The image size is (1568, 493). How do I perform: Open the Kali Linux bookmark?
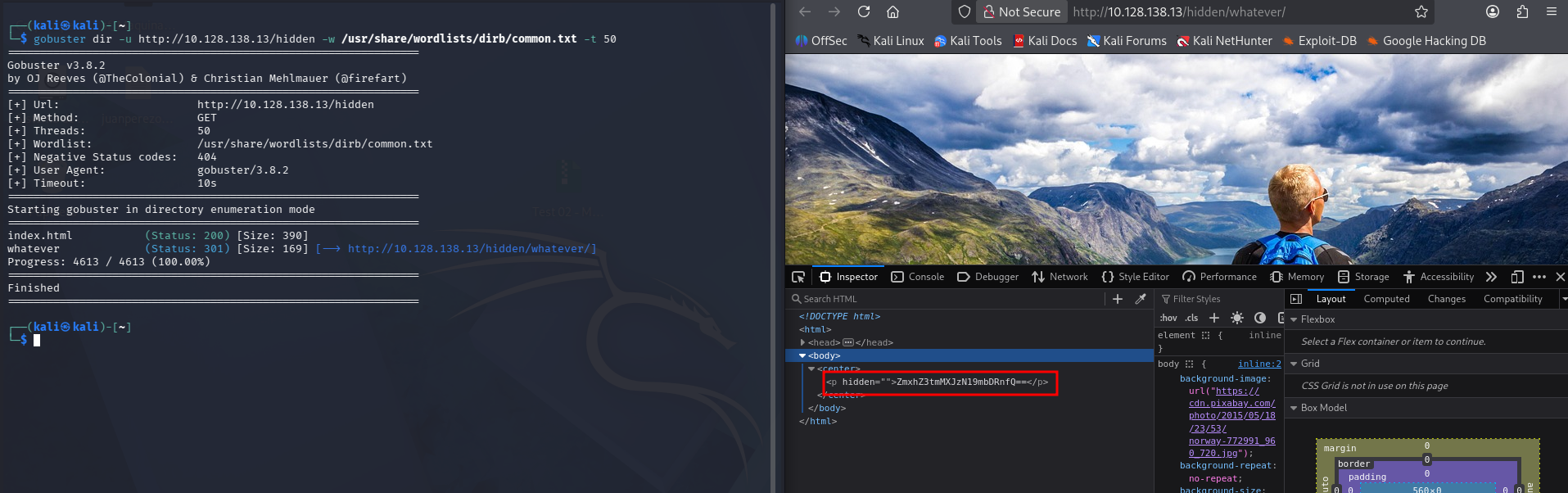coord(891,41)
